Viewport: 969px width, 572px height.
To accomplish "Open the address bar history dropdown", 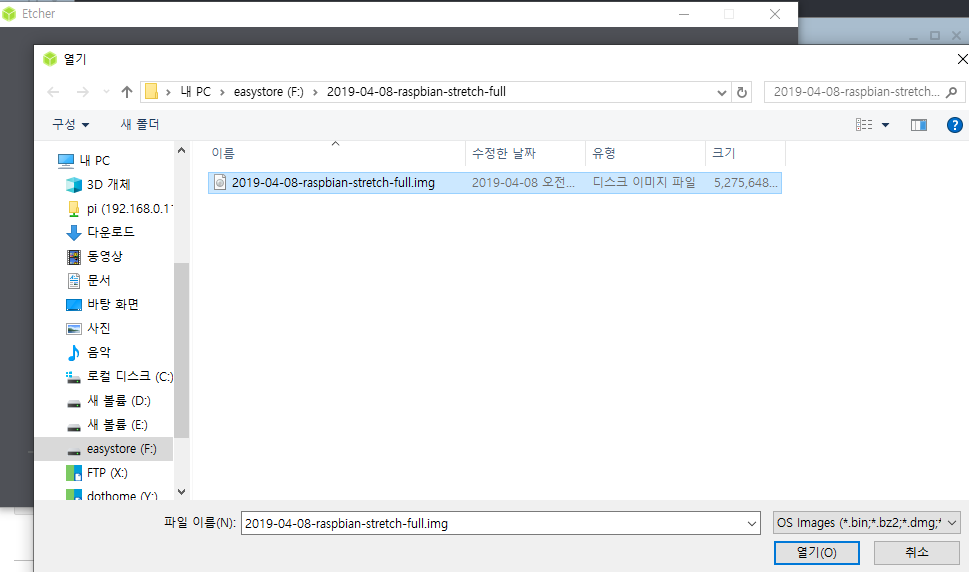I will 721,93.
